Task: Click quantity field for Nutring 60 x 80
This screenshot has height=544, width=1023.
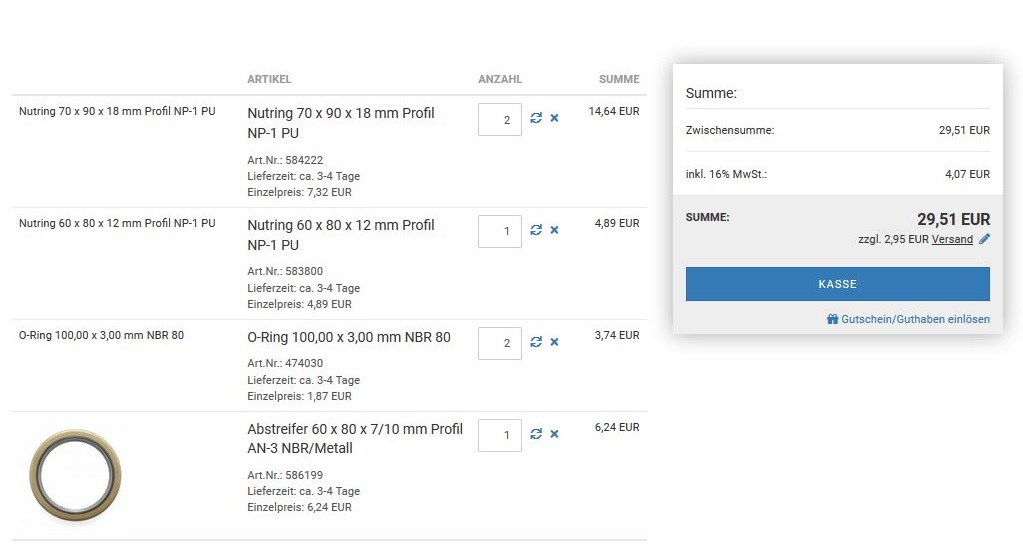Action: (500, 232)
